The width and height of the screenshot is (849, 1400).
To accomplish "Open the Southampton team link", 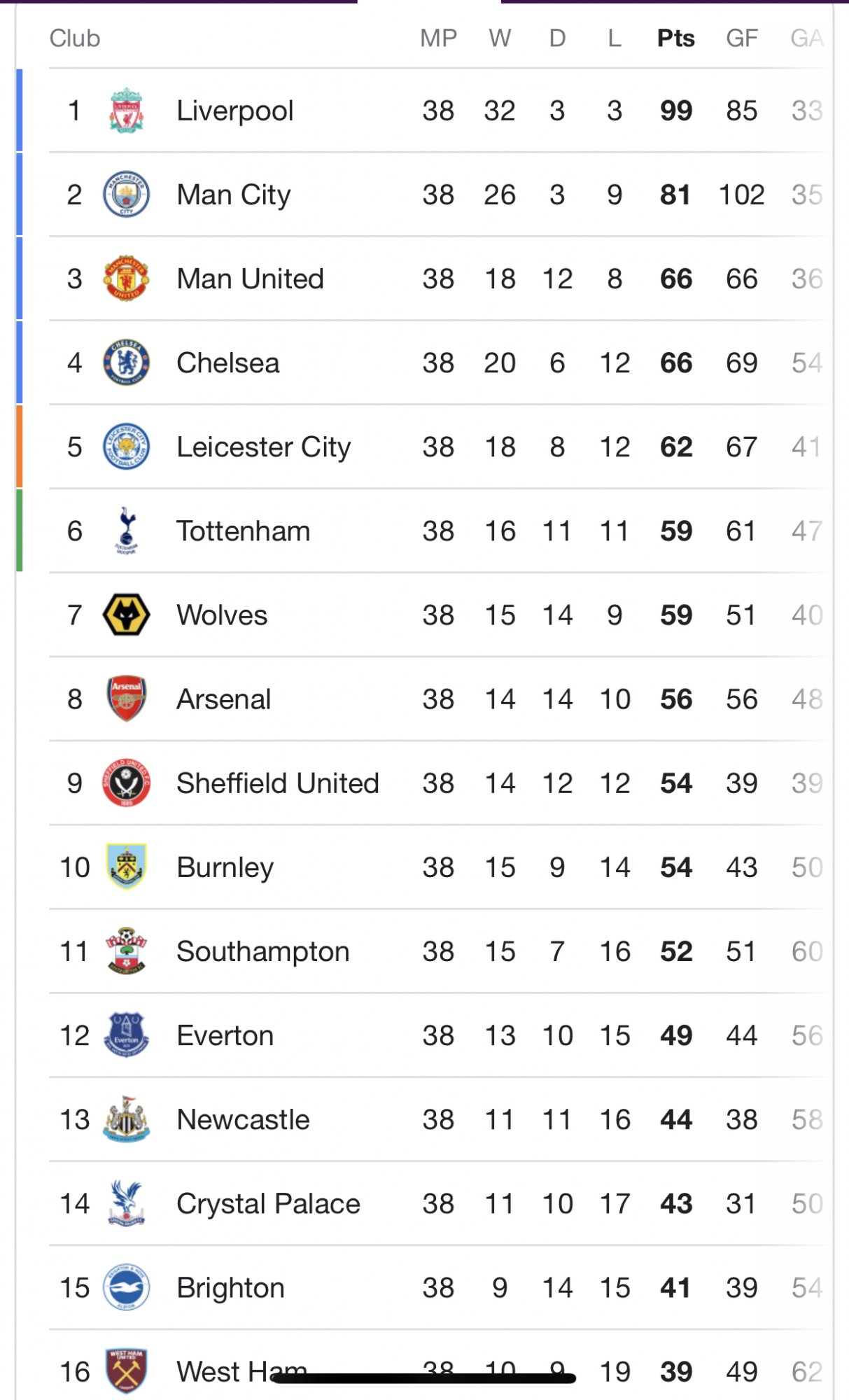I will [262, 951].
